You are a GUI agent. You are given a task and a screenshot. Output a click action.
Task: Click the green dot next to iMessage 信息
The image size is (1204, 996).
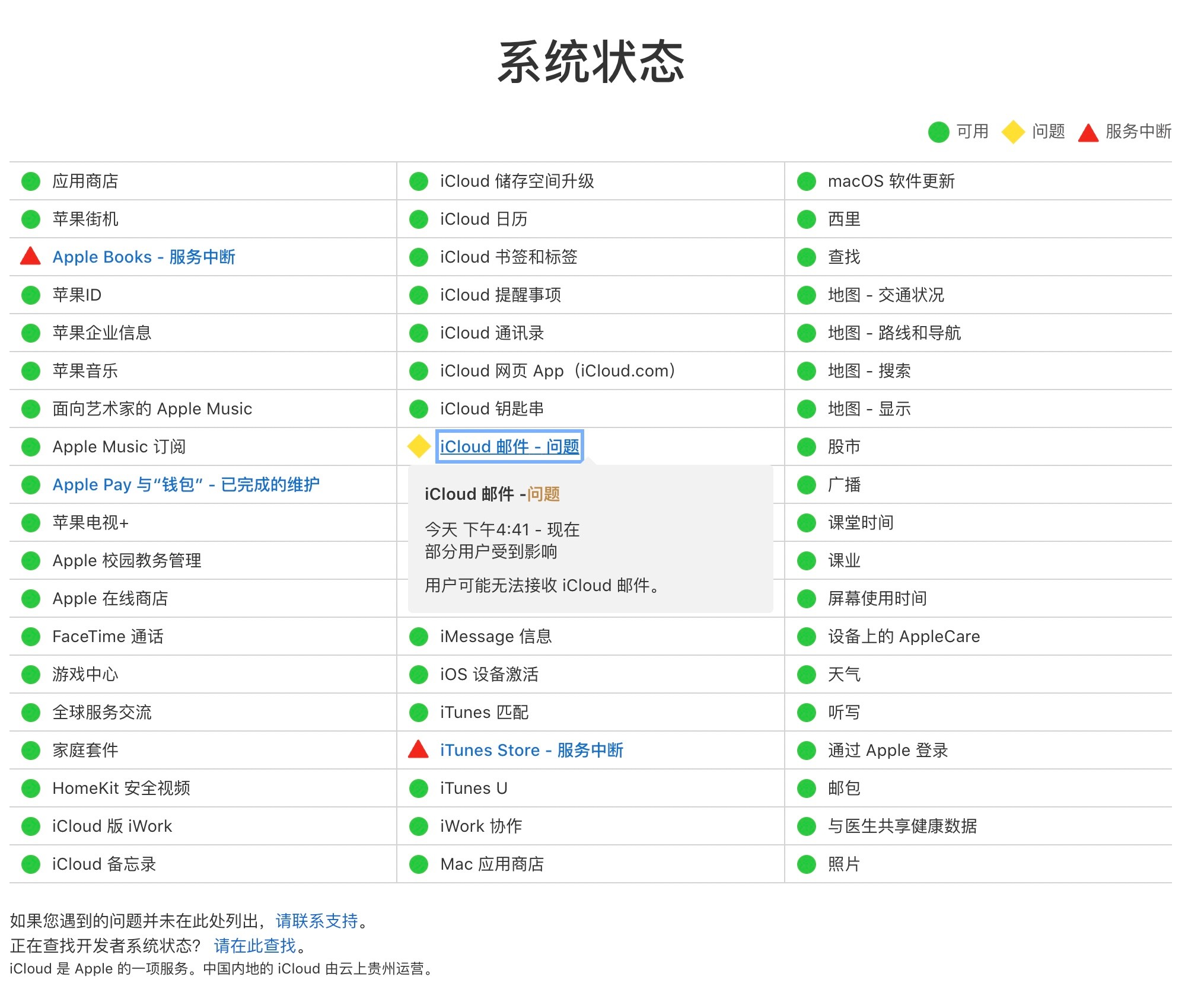[418, 636]
